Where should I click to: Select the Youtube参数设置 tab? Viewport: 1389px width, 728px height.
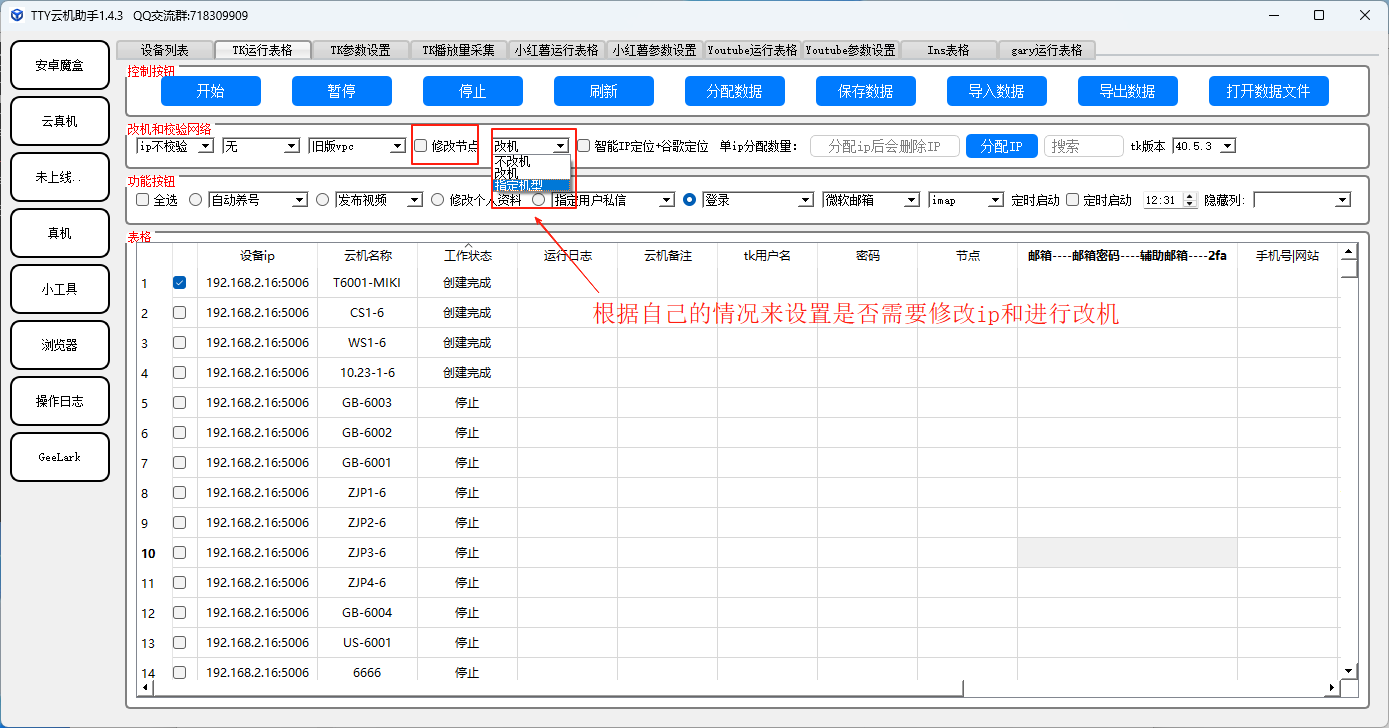coord(850,50)
